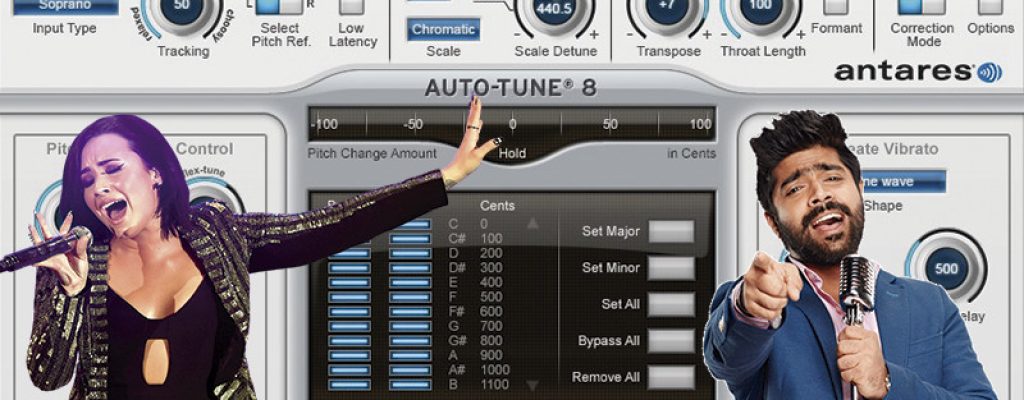The width and height of the screenshot is (1024, 400).
Task: Toggle the right-column button for note E
Action: click(410, 282)
